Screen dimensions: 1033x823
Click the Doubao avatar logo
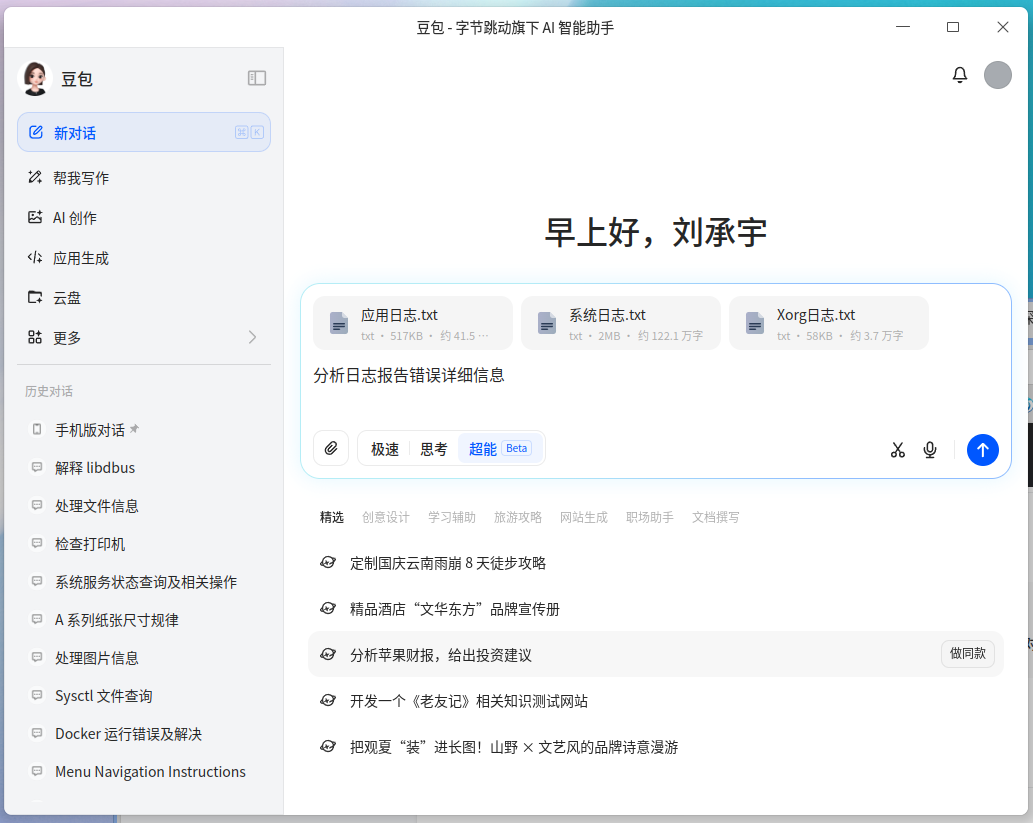click(35, 78)
